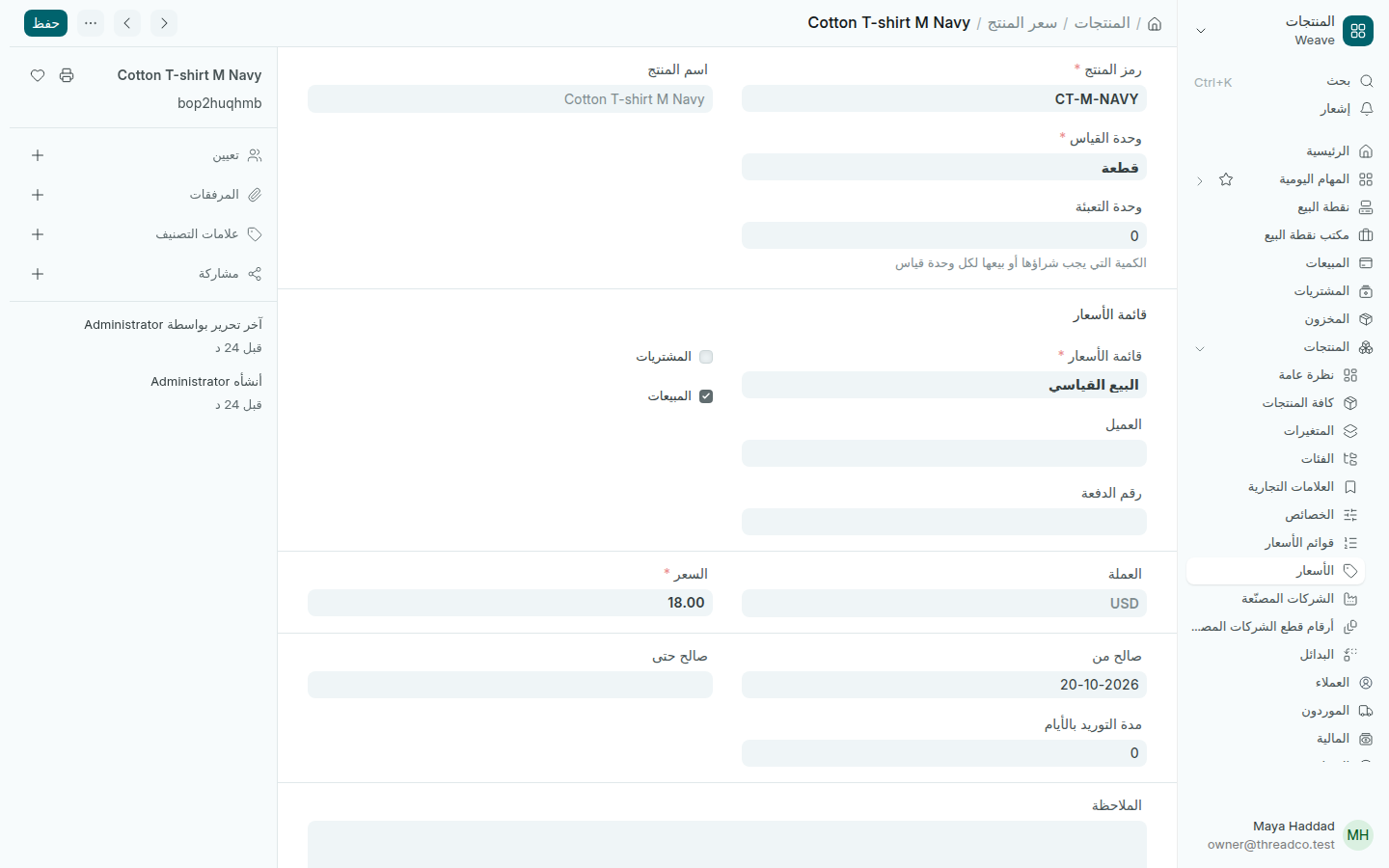This screenshot has height=868, width=1389.
Task: Click the السعر input field
Action: 510,603
